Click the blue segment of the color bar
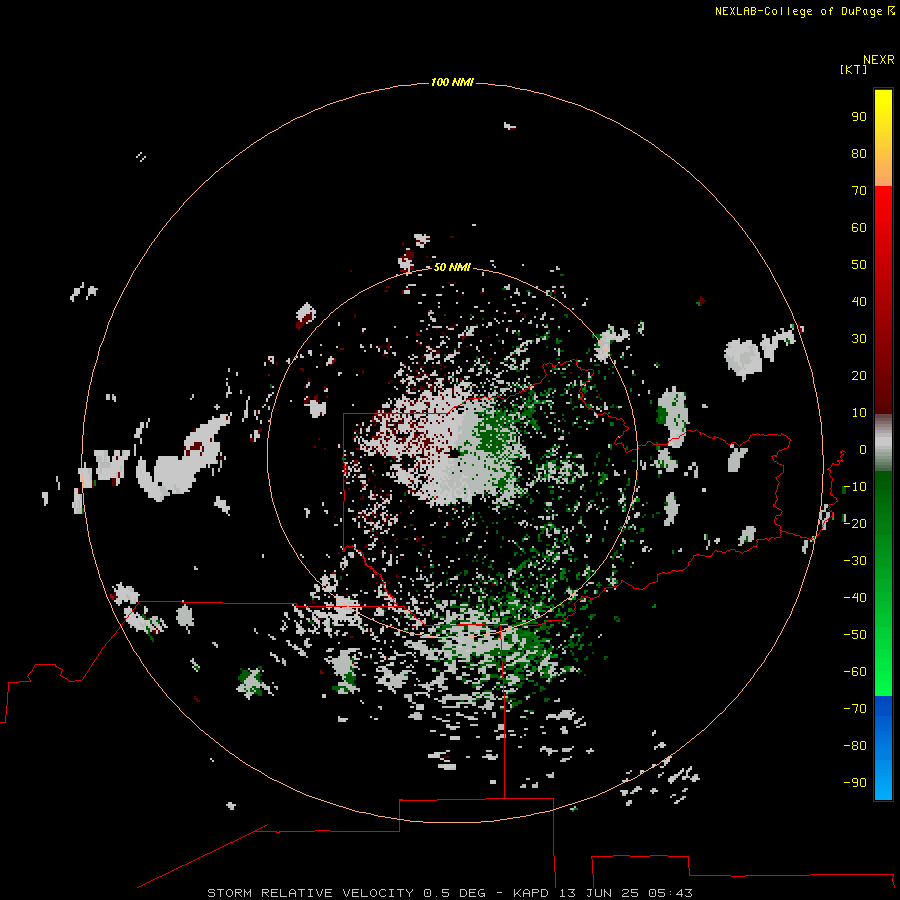 (x=883, y=747)
